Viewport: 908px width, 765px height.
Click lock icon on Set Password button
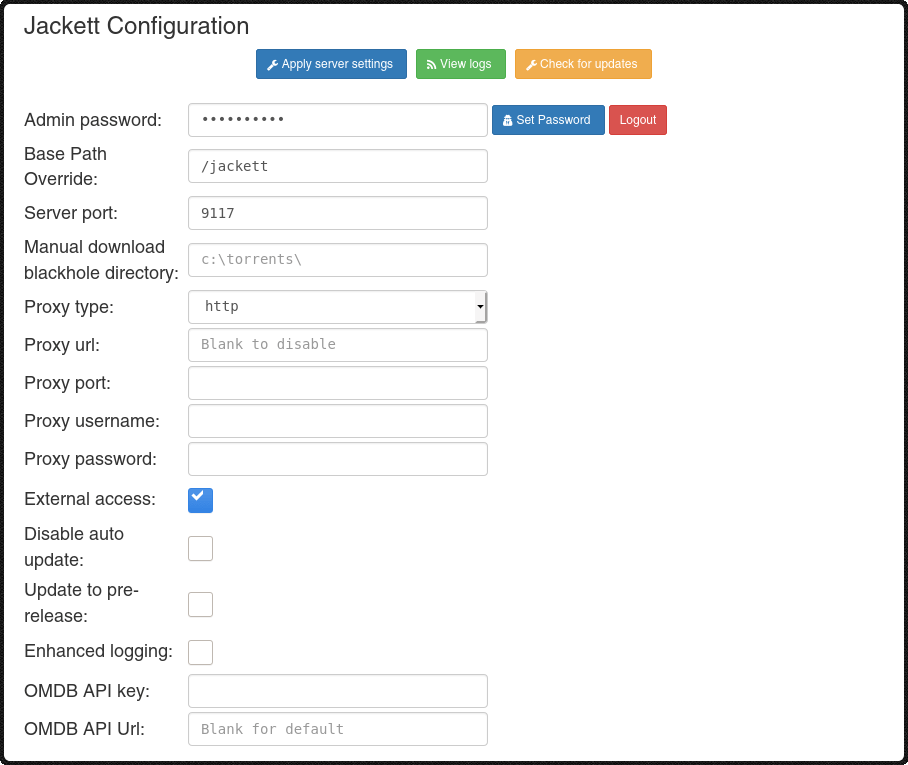click(508, 120)
